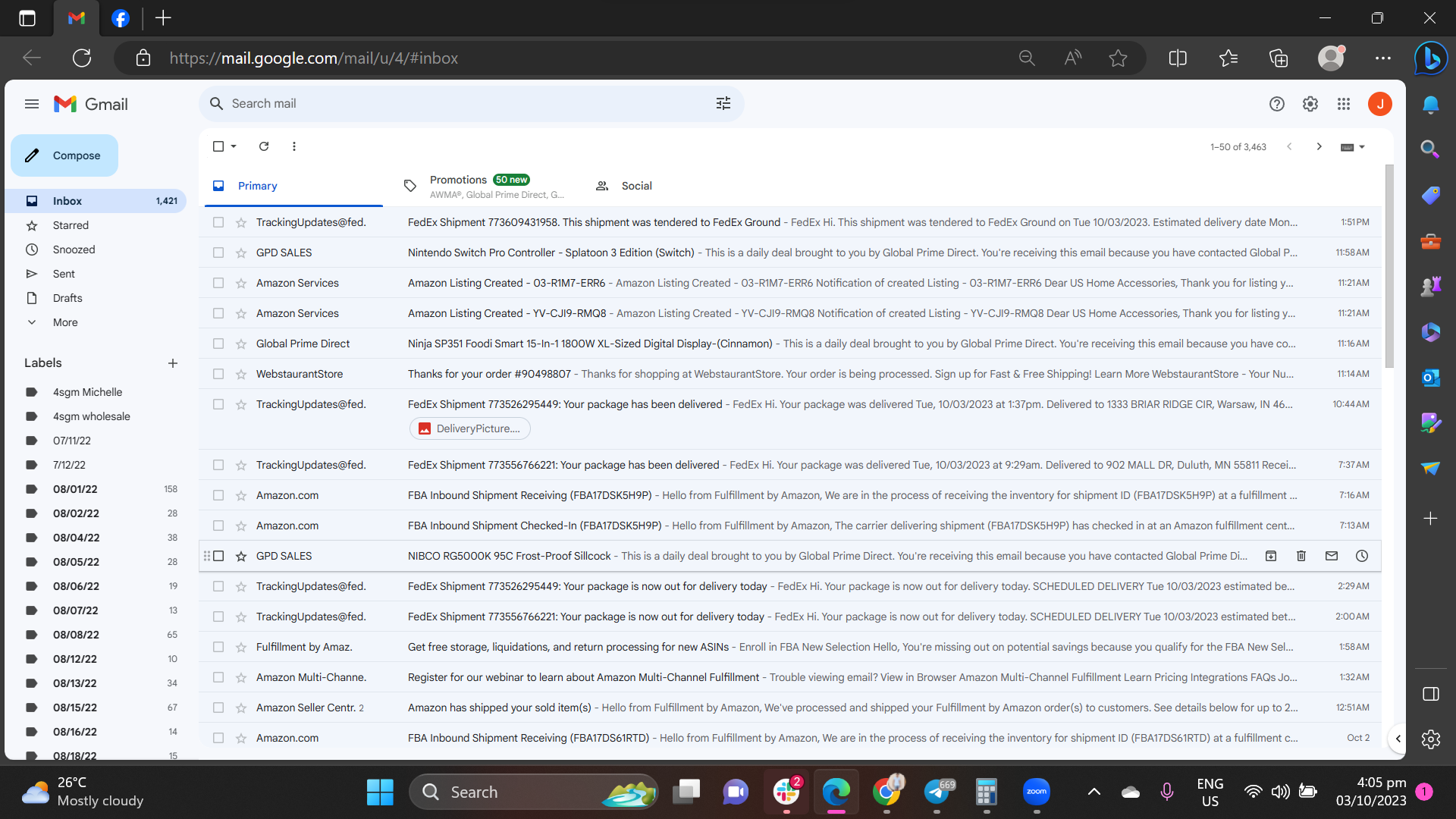
Task: Open Zoom from the Windows taskbar
Action: pyautogui.click(x=1036, y=792)
